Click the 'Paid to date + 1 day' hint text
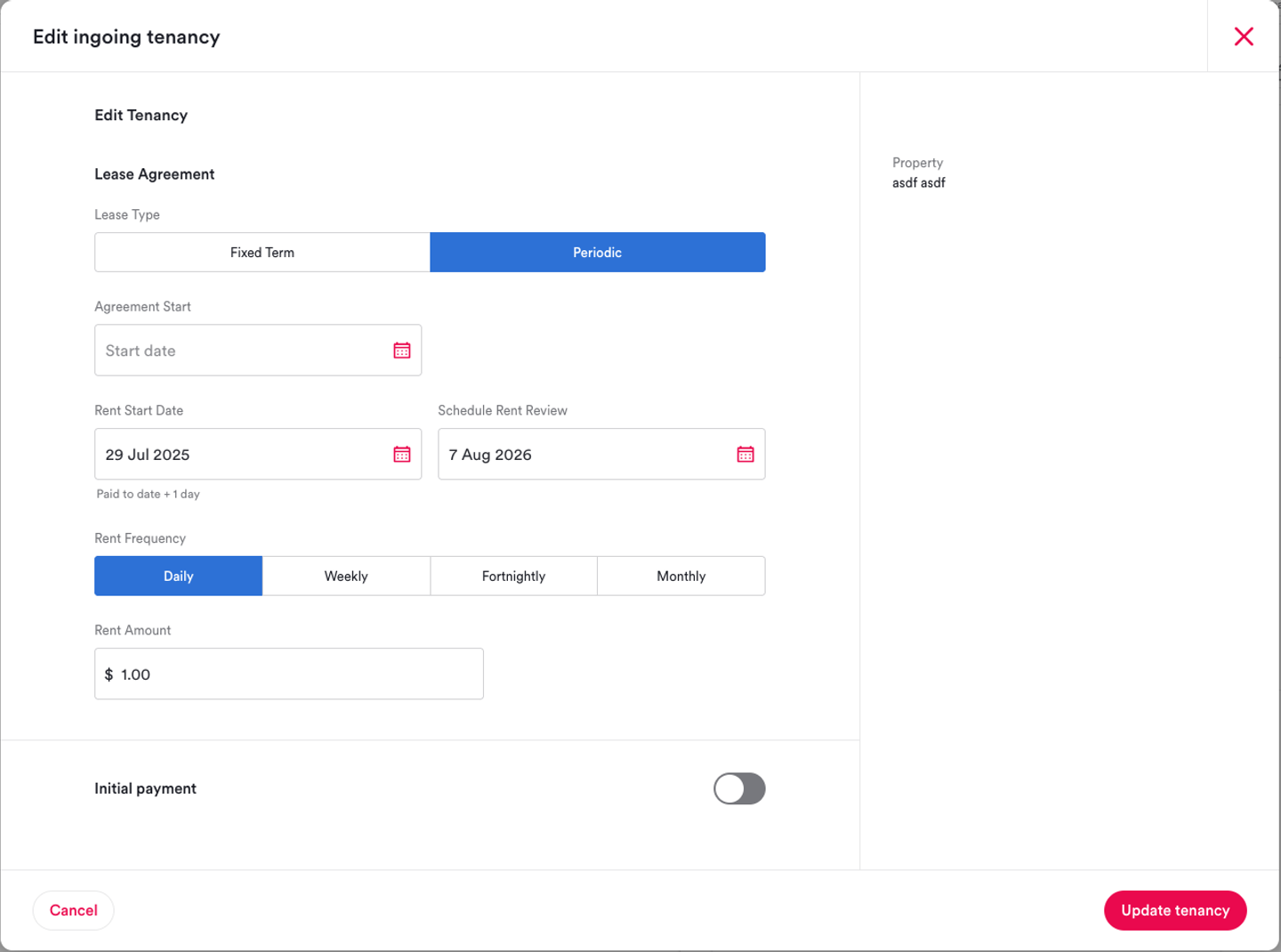Viewport: 1281px width, 952px height. click(x=149, y=495)
